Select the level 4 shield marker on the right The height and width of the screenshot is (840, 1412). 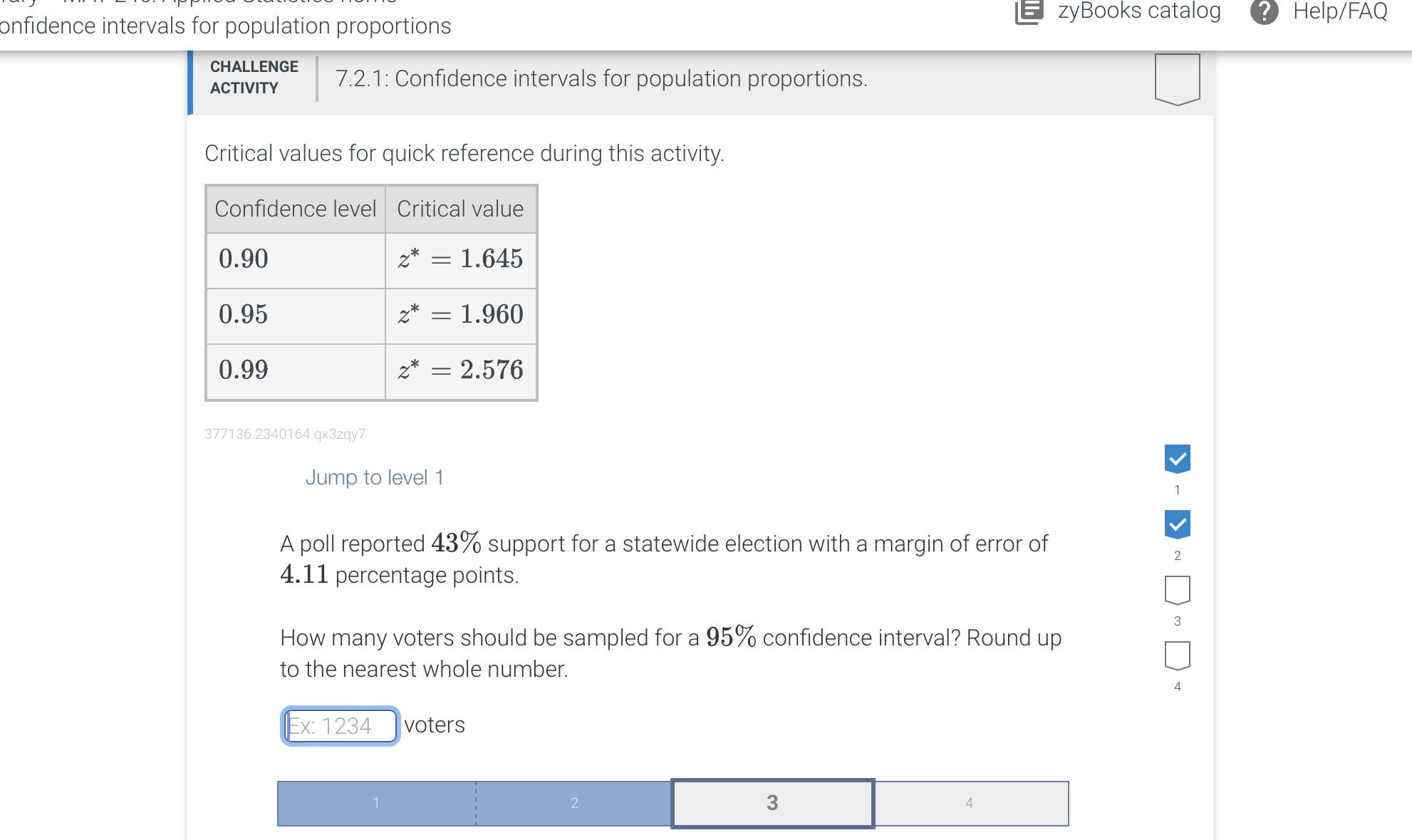tap(1177, 655)
